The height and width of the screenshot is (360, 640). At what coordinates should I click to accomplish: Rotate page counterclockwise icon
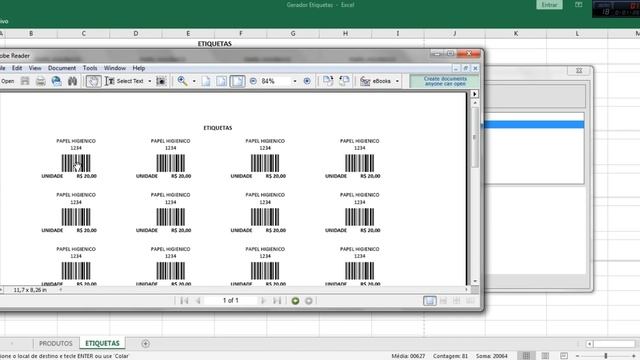coord(344,81)
